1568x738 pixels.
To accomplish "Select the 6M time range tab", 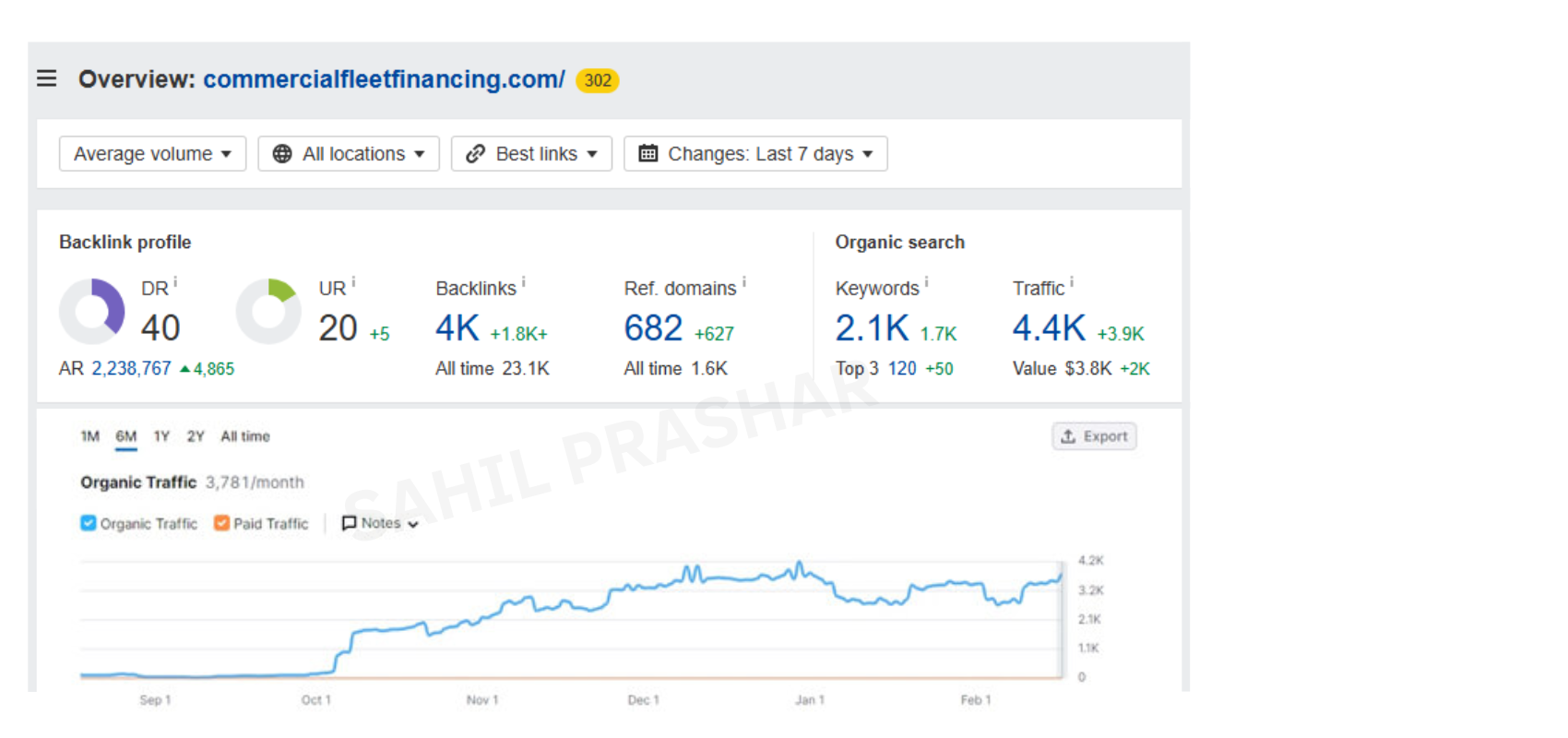I will 126,436.
